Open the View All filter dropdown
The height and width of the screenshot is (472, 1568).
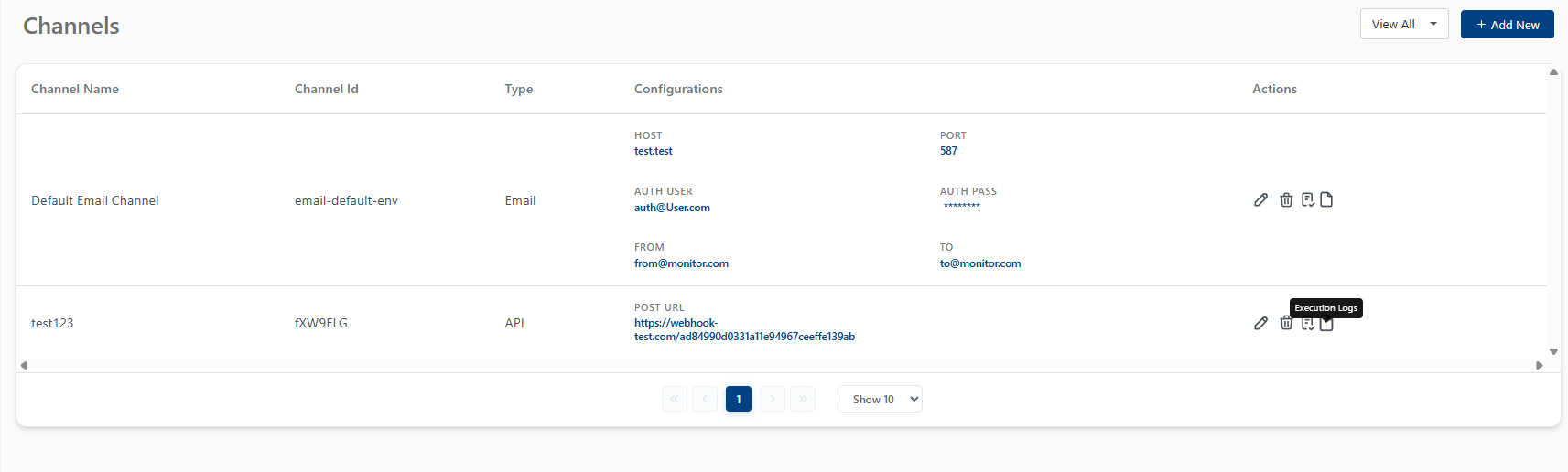1403,25
